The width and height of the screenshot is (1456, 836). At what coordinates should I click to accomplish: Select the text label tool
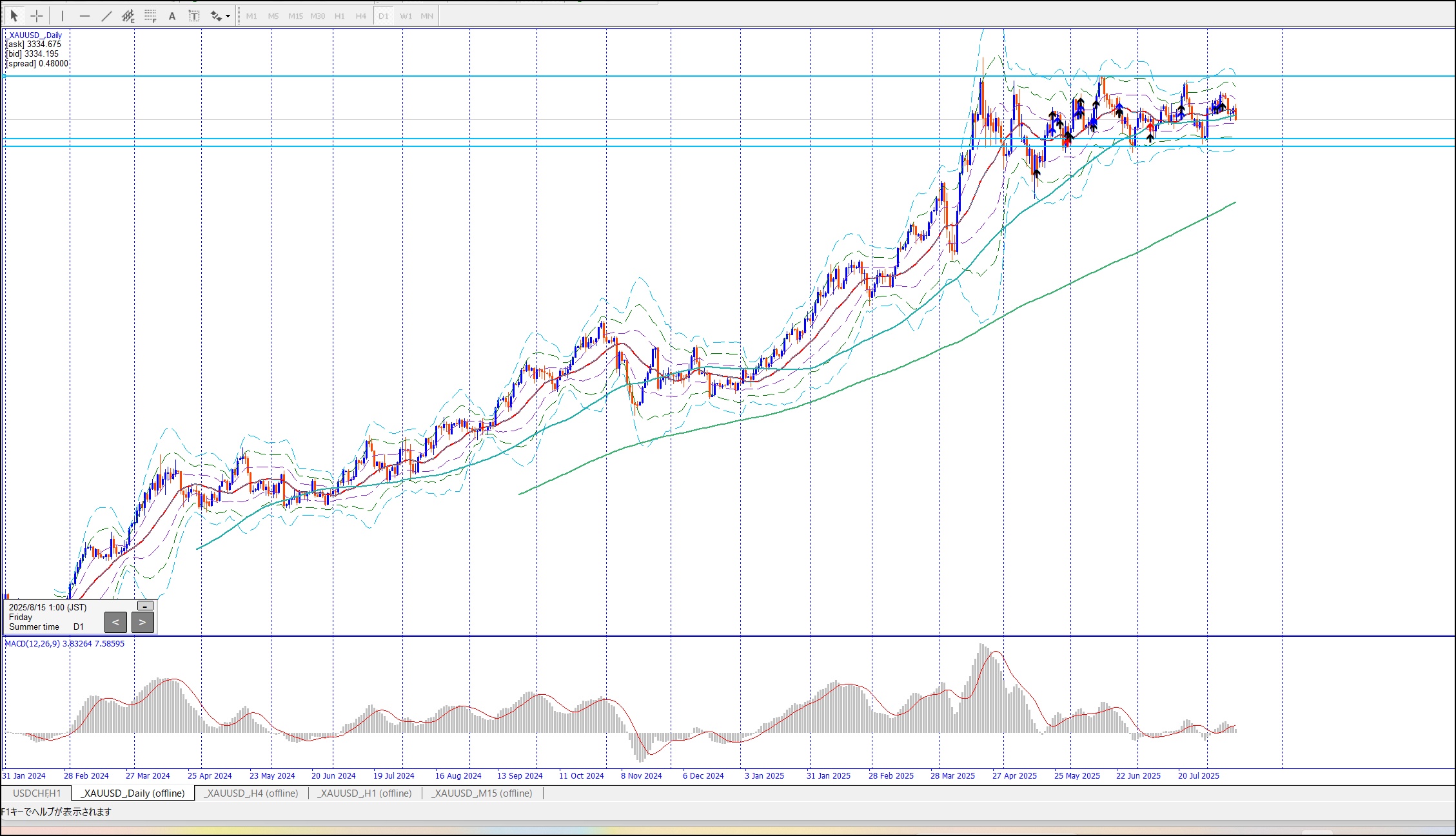193,15
